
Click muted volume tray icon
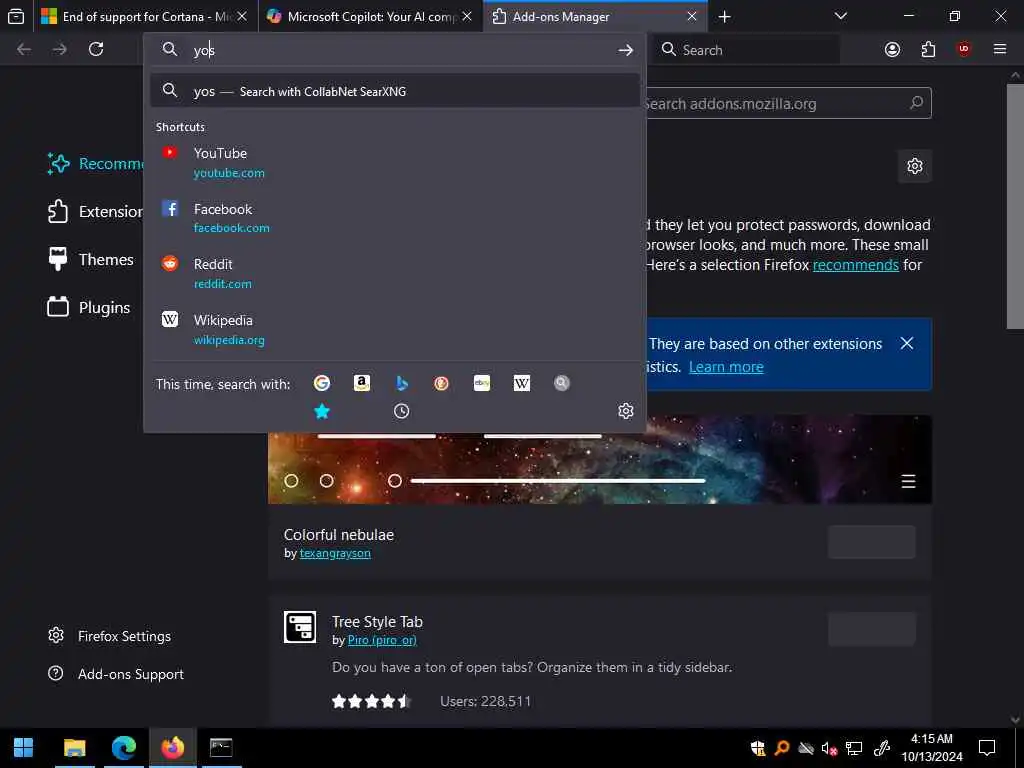point(829,748)
